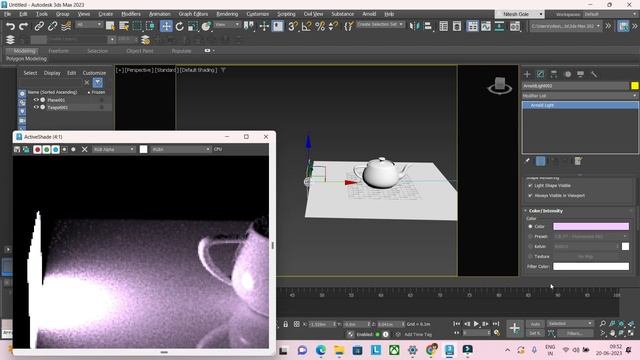The width and height of the screenshot is (640, 360).
Task: Choose the Select Object tool
Action: tap(110, 26)
